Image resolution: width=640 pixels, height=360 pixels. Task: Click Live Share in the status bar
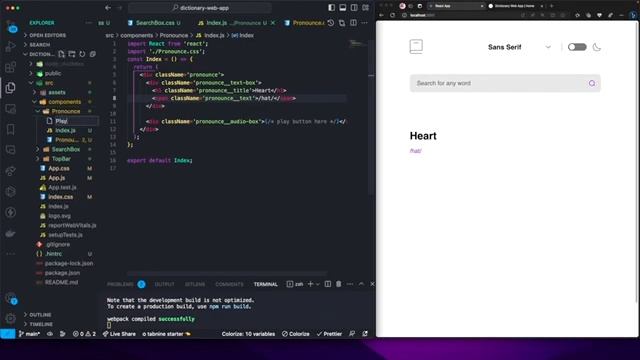click(x=119, y=334)
